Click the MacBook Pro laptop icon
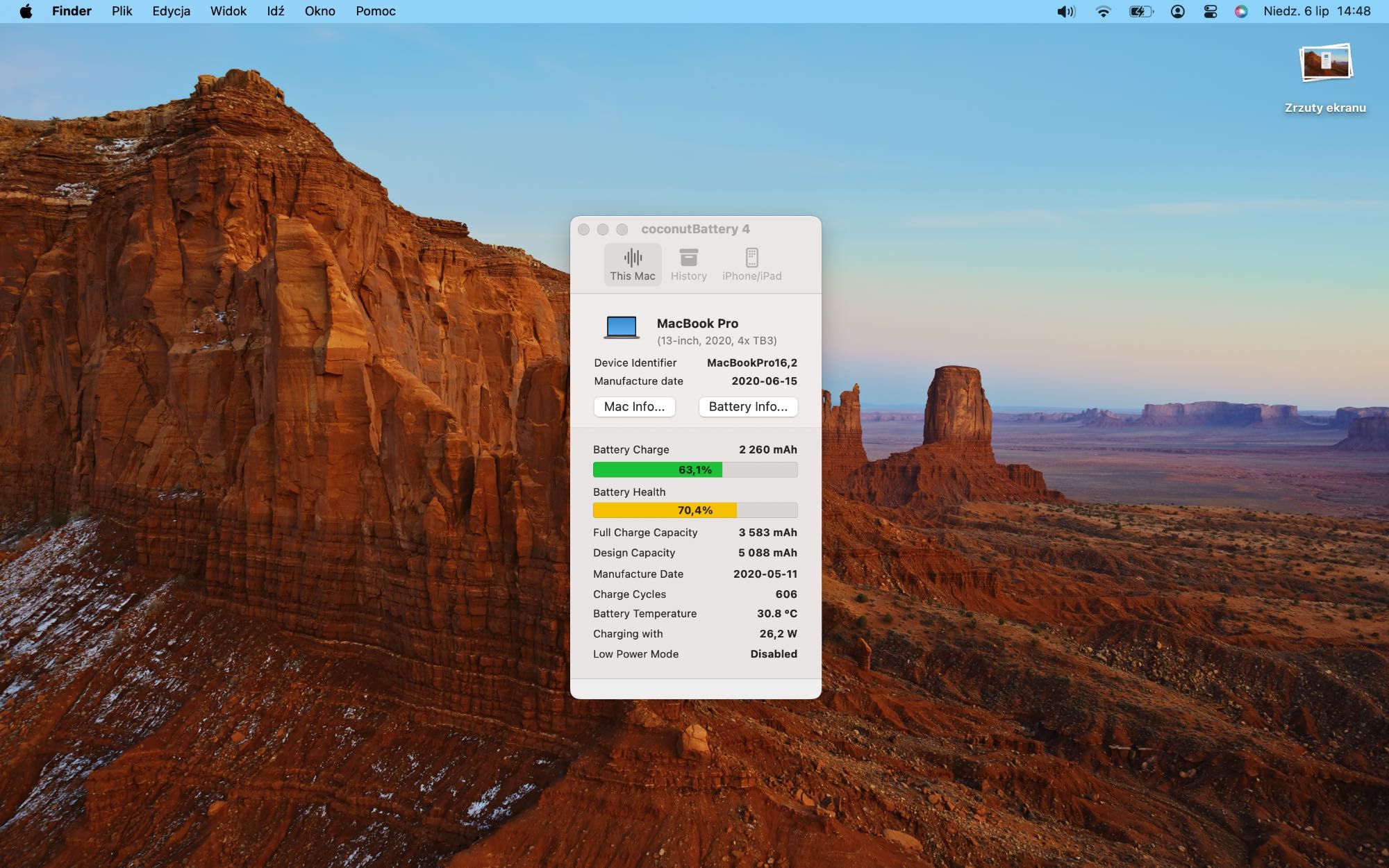 tap(622, 327)
